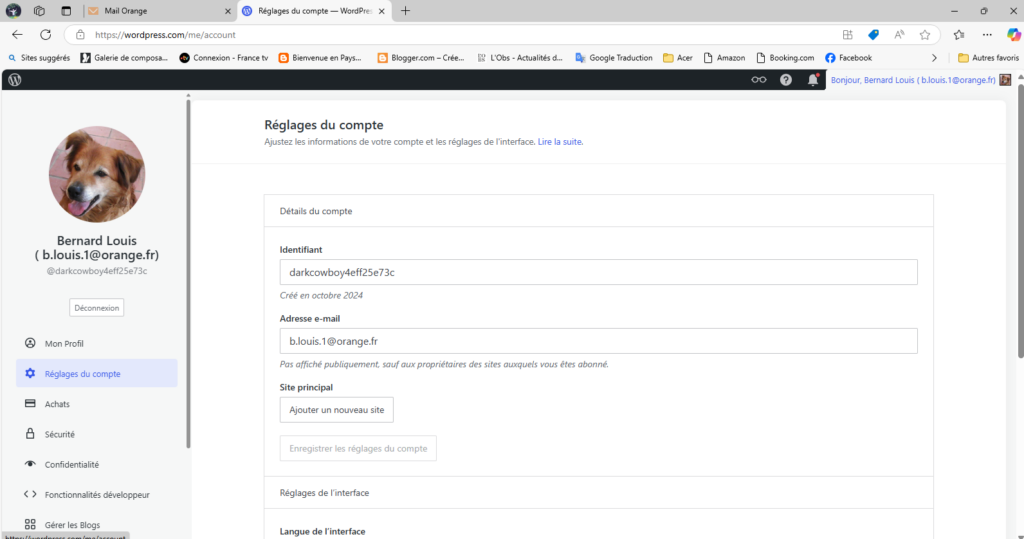Follow the Lire la suite link
Image resolution: width=1024 pixels, height=539 pixels.
[560, 142]
